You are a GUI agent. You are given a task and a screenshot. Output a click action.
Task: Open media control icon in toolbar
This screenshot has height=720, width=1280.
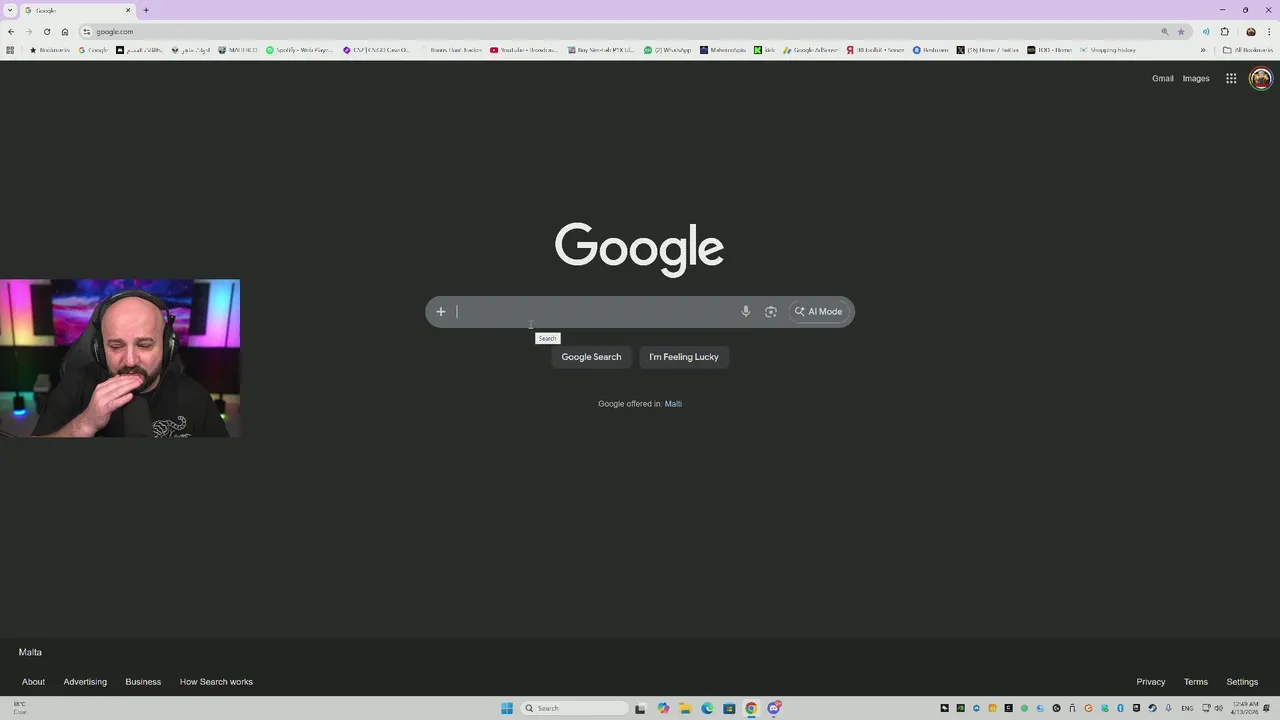pos(1206,31)
